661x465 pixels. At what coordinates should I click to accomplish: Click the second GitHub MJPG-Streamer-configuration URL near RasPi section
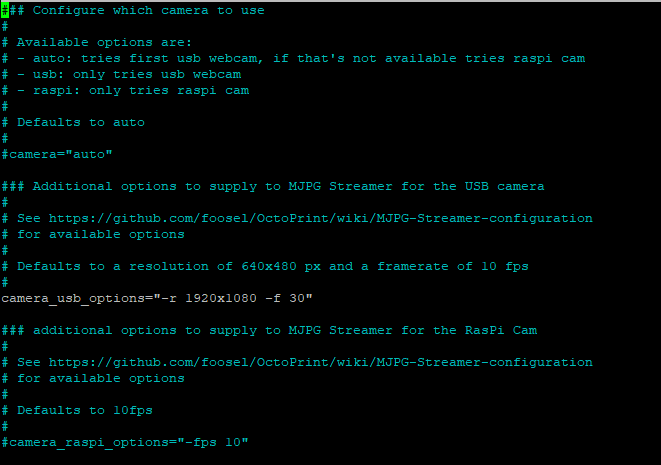320,363
